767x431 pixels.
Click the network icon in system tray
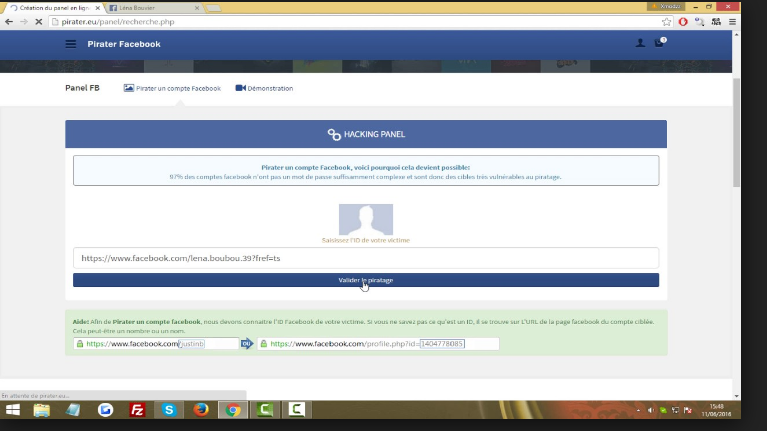tap(675, 410)
